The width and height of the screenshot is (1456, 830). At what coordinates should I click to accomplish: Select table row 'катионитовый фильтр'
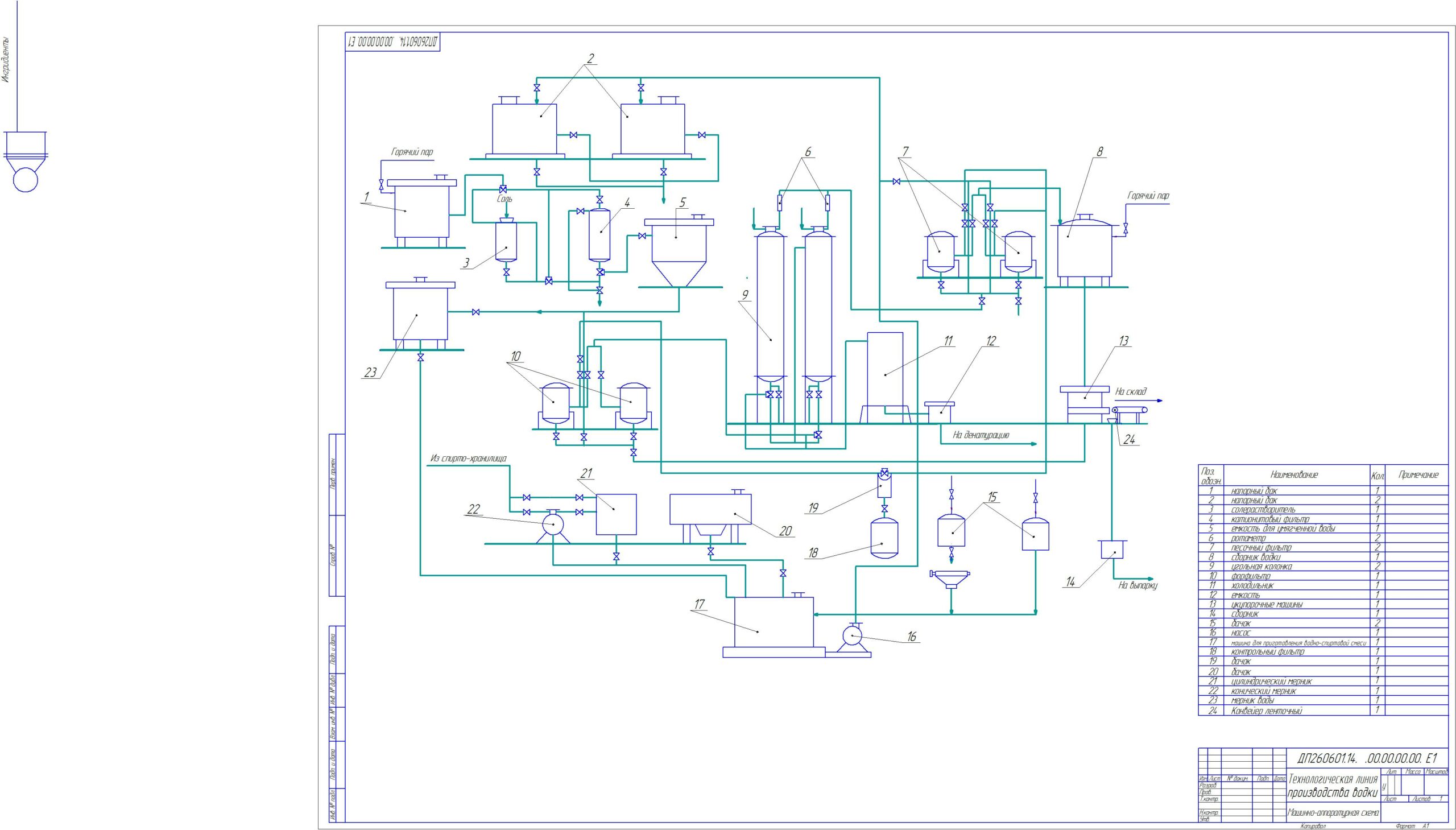1323,519
